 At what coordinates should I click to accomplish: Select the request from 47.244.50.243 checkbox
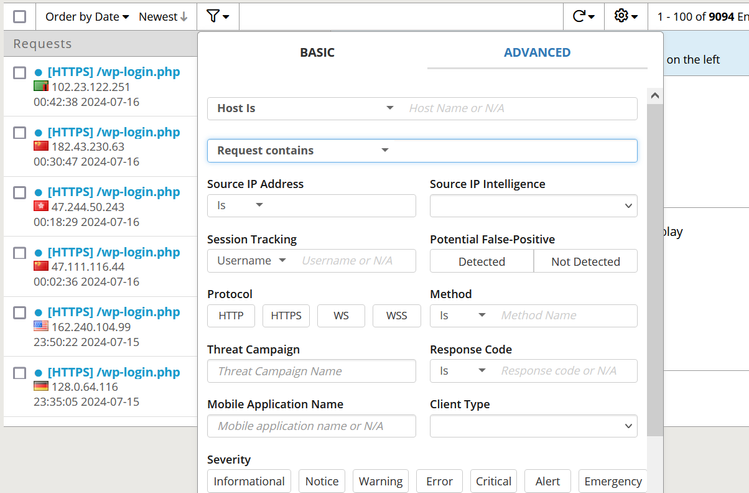point(20,193)
